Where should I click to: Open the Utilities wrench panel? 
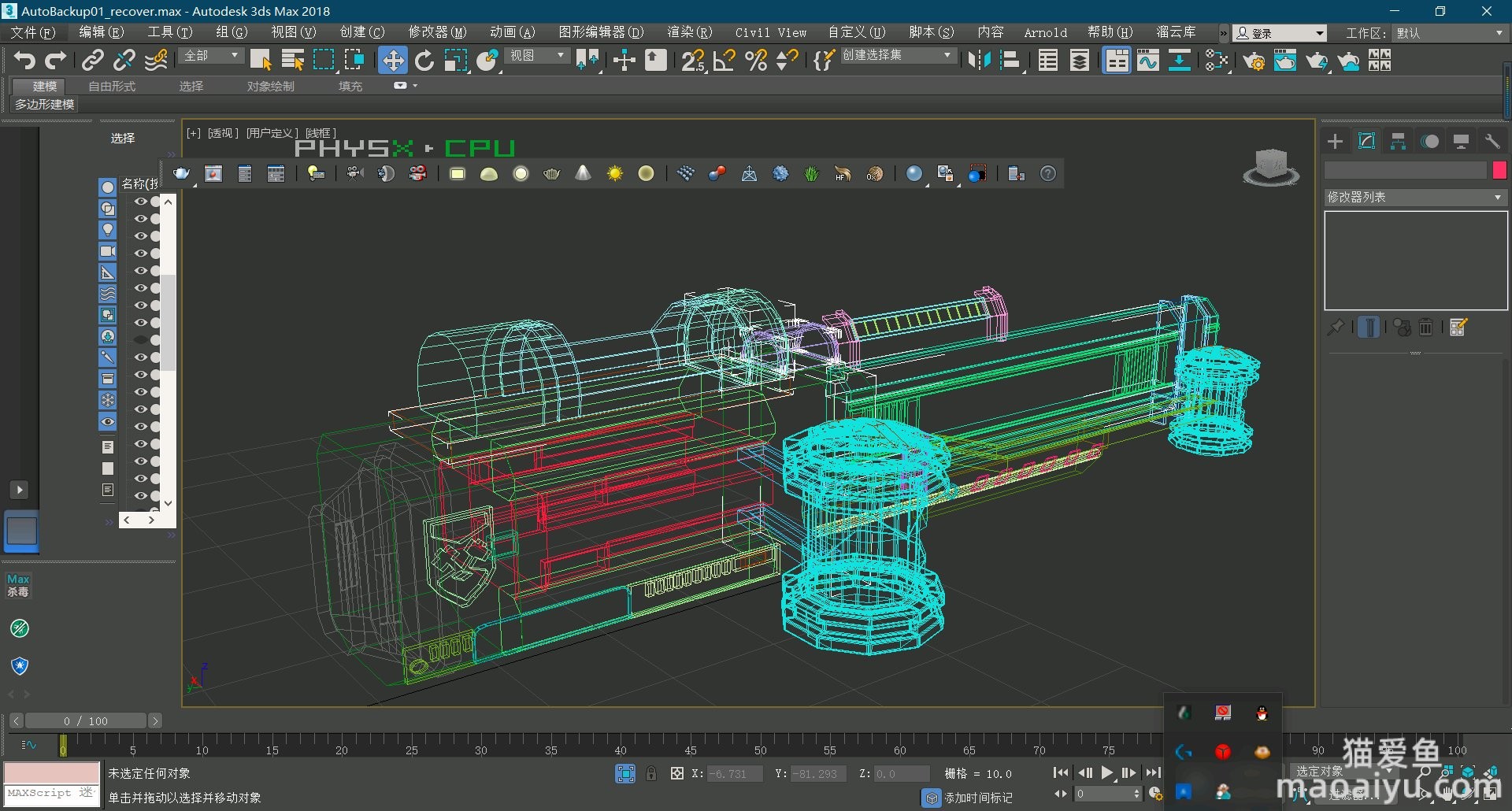pyautogui.click(x=1492, y=142)
